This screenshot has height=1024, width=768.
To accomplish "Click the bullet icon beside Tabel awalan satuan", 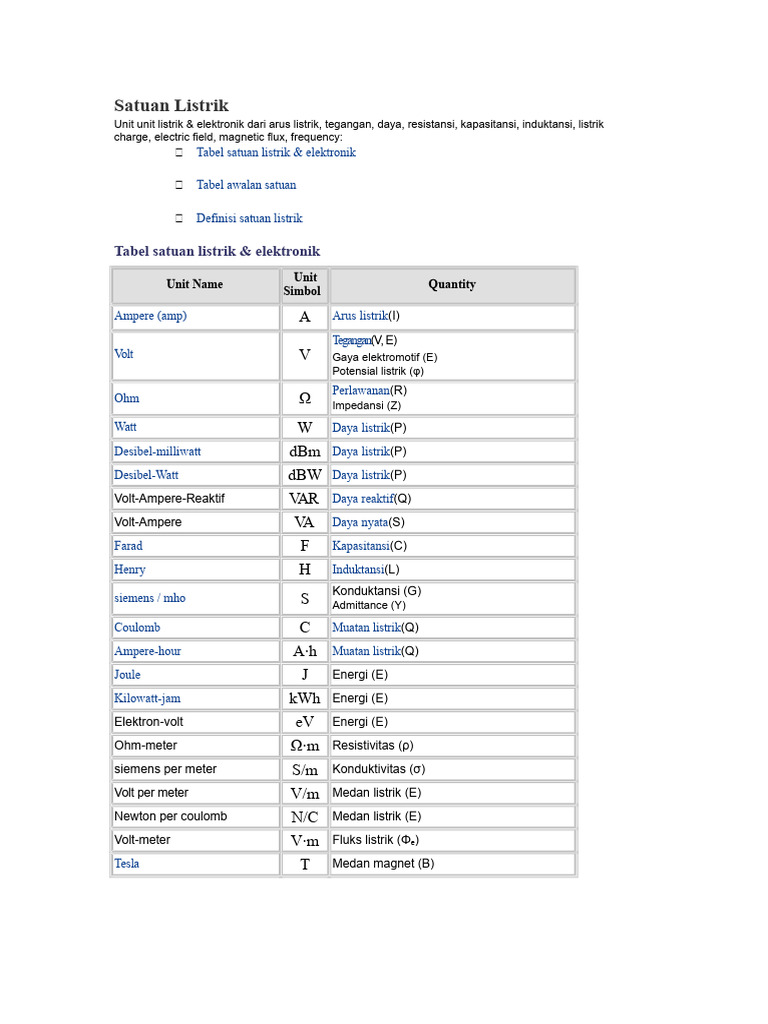I will coord(179,185).
